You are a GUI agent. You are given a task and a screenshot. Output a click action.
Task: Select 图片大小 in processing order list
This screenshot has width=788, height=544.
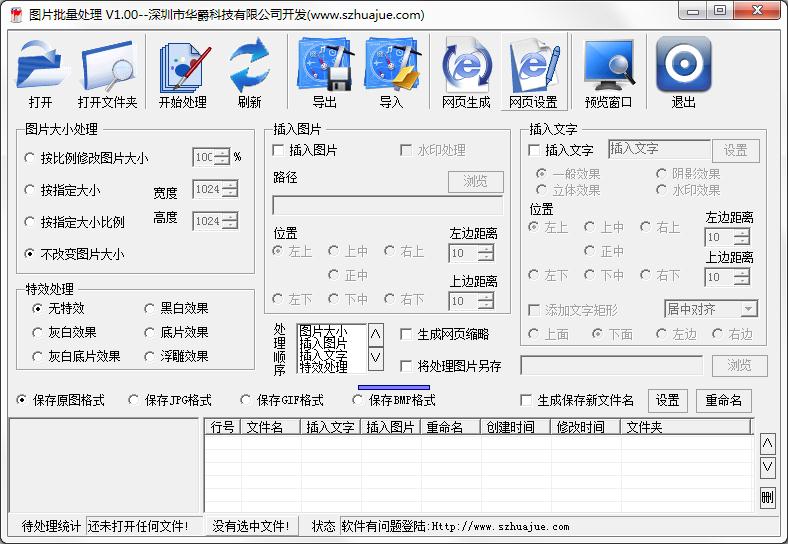(323, 331)
